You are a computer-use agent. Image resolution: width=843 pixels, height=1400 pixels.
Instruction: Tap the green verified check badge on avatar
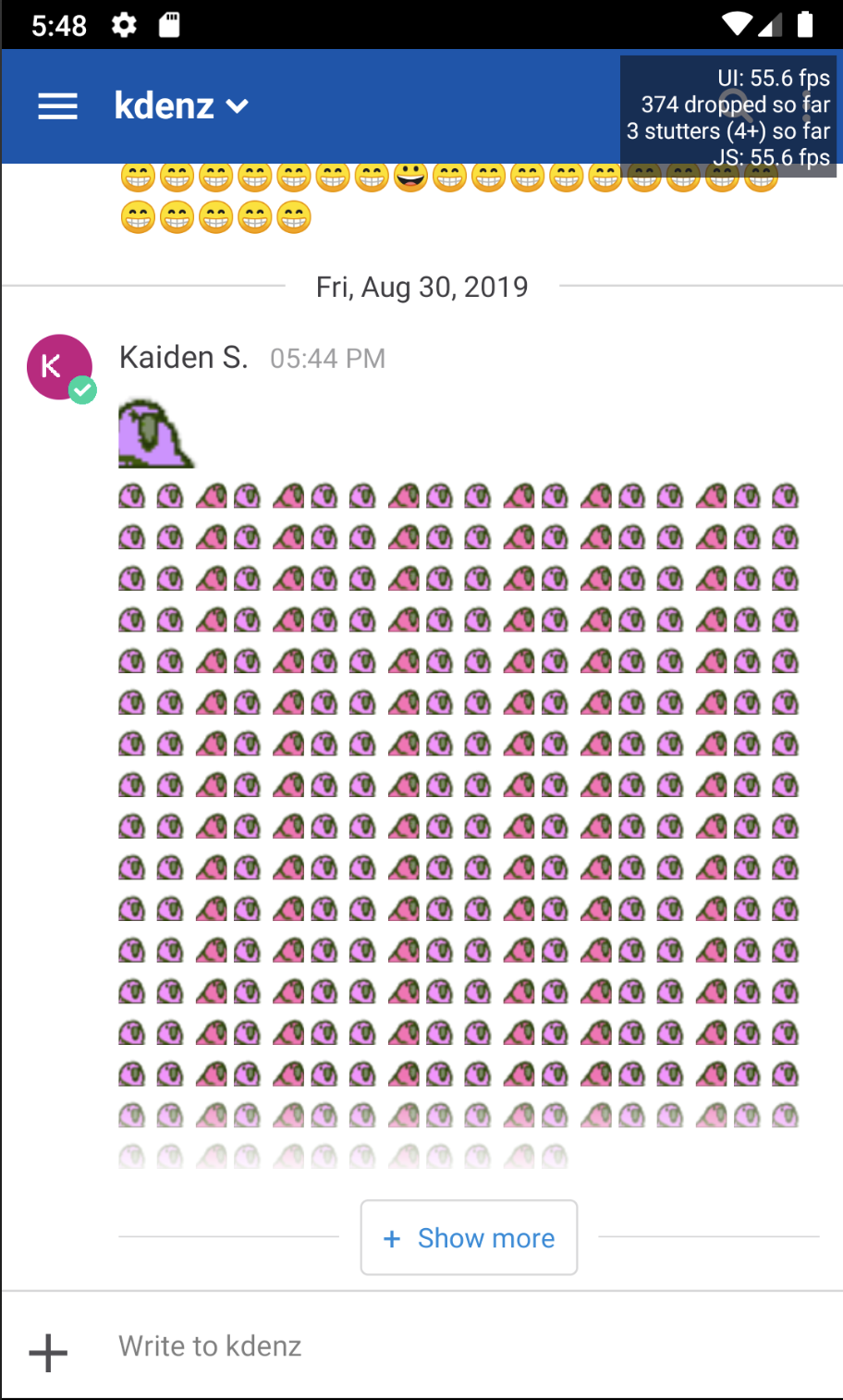82,390
